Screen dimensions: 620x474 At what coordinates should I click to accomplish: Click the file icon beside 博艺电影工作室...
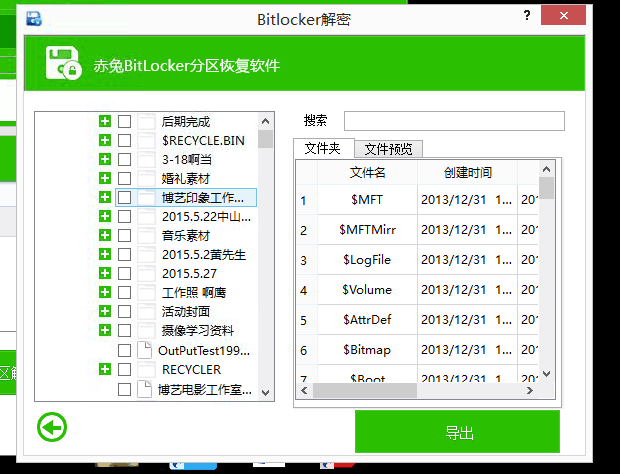145,389
